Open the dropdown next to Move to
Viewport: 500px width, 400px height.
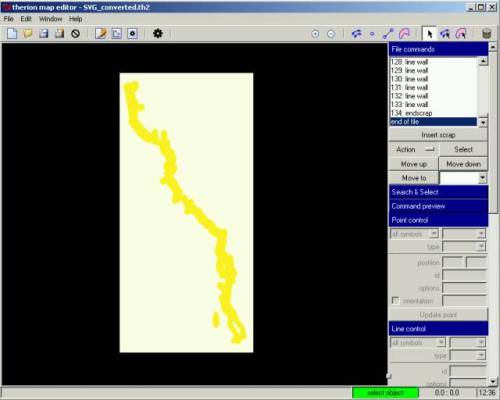click(482, 178)
